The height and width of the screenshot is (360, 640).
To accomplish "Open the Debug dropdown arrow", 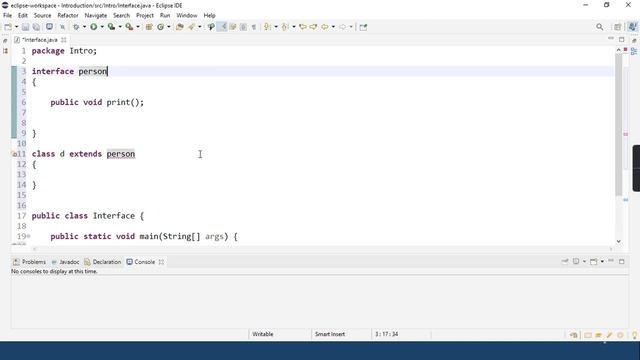I will click(84, 27).
